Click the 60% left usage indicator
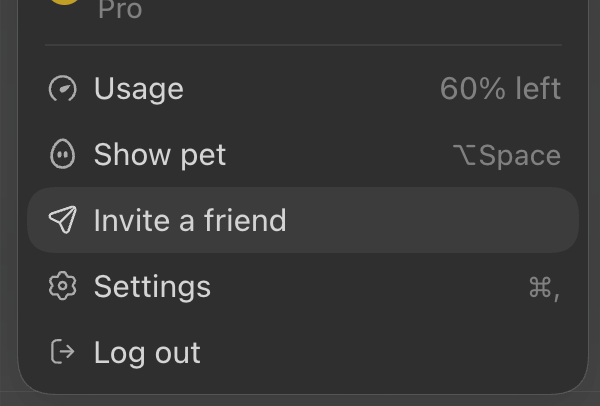The width and height of the screenshot is (600, 406). (501, 89)
